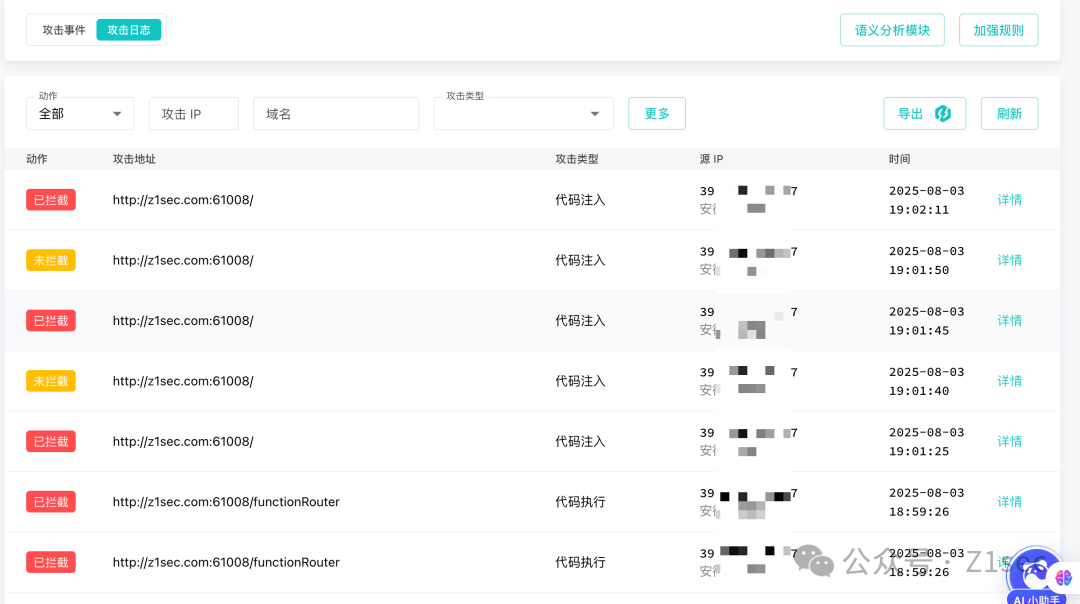Screen dimensions: 1080x604
Task: Click the 时间 column header
Action: [899, 159]
